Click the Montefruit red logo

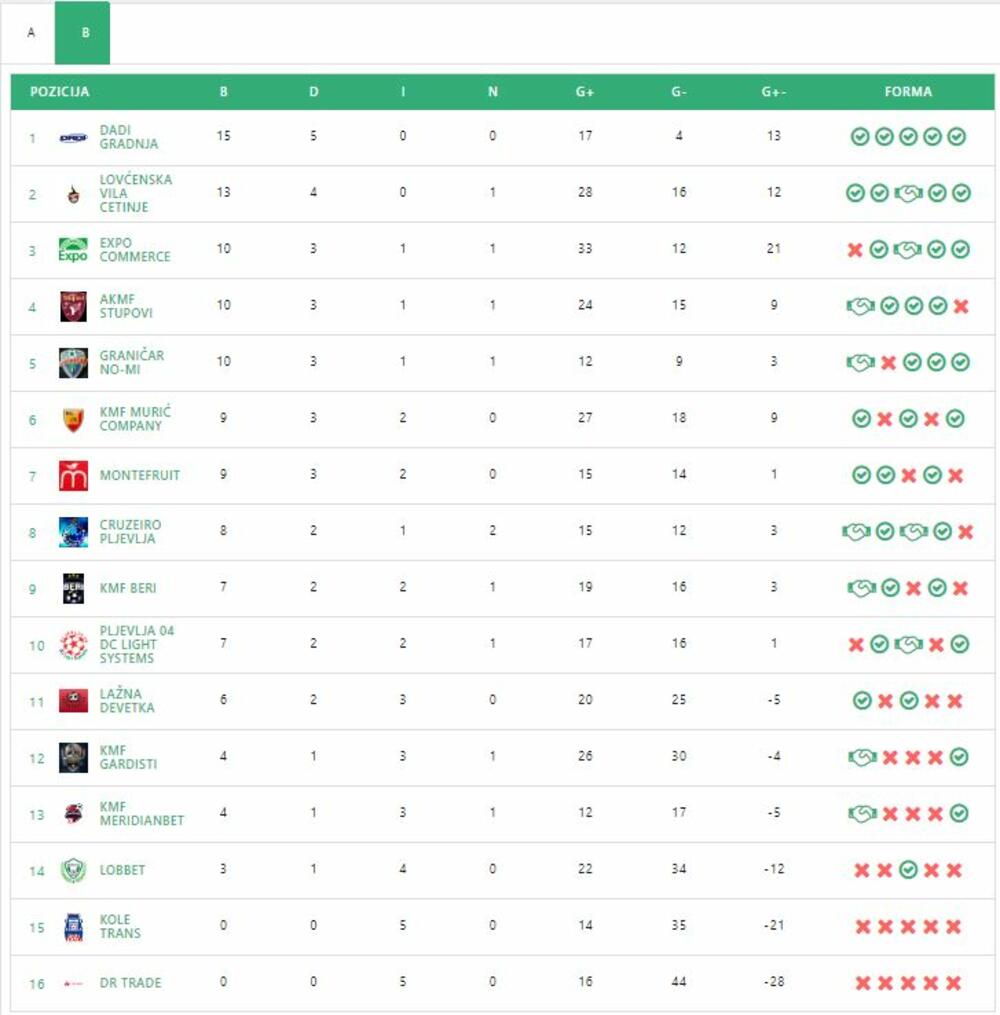pyautogui.click(x=73, y=475)
